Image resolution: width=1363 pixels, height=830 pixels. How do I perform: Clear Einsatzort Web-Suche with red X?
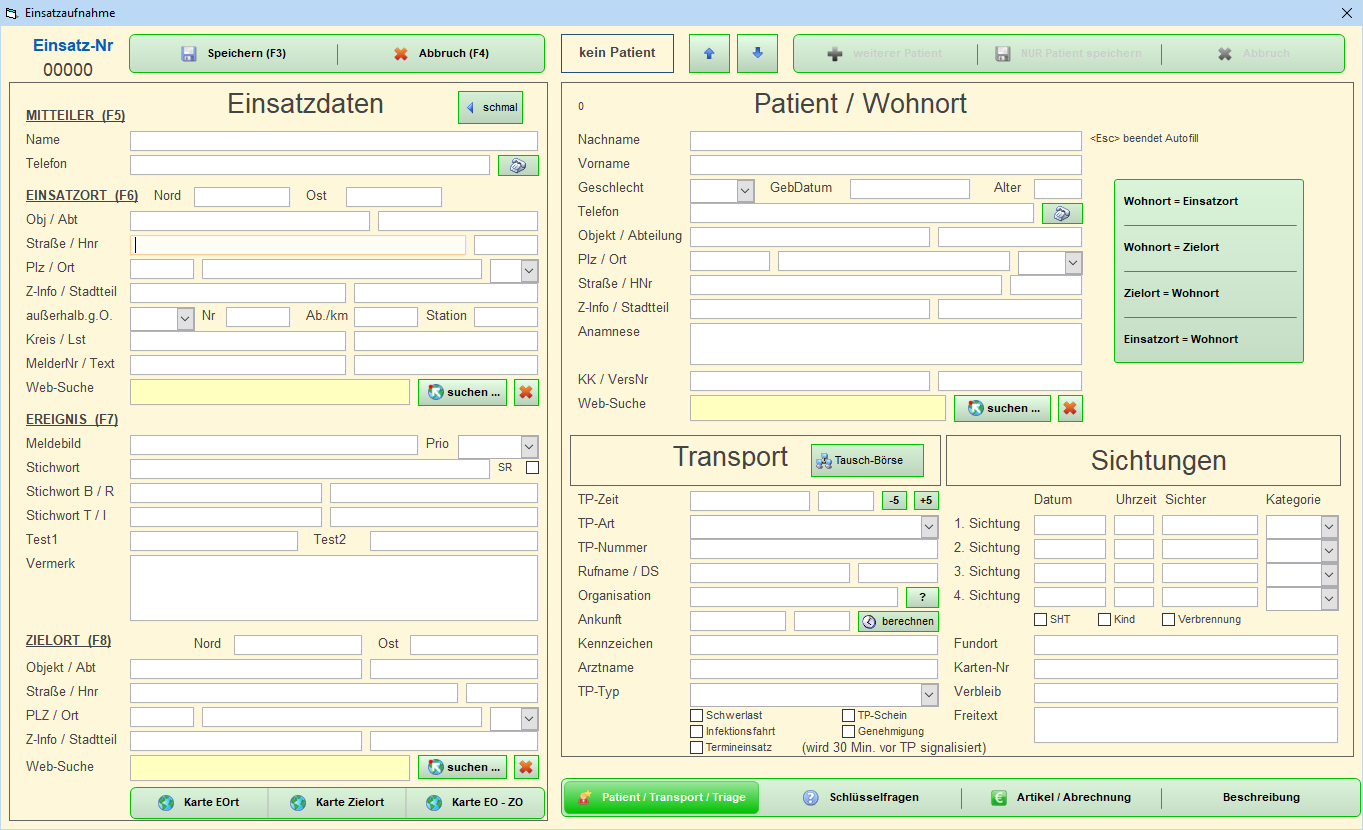click(x=526, y=393)
